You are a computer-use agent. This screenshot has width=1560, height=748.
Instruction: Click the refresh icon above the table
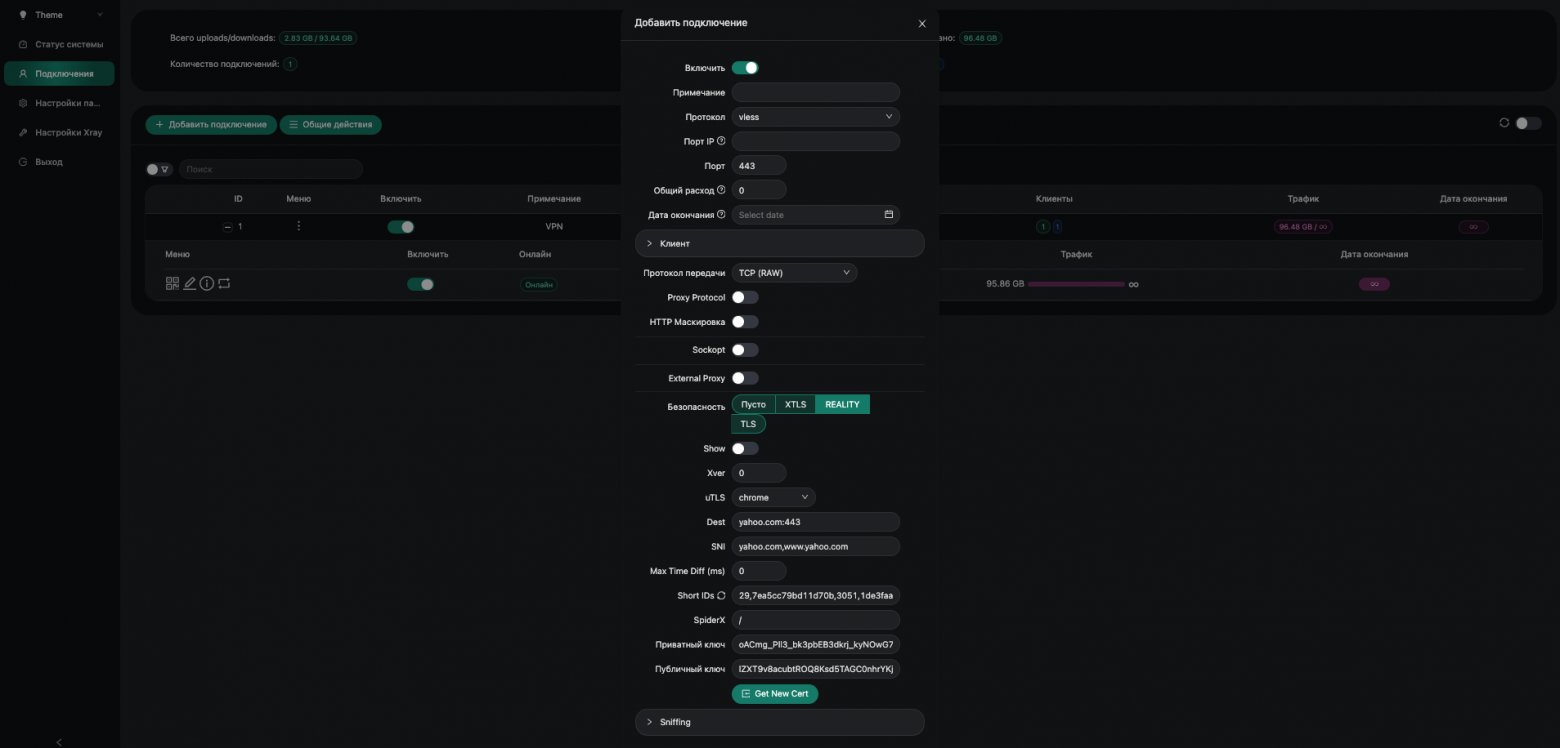coord(1504,123)
